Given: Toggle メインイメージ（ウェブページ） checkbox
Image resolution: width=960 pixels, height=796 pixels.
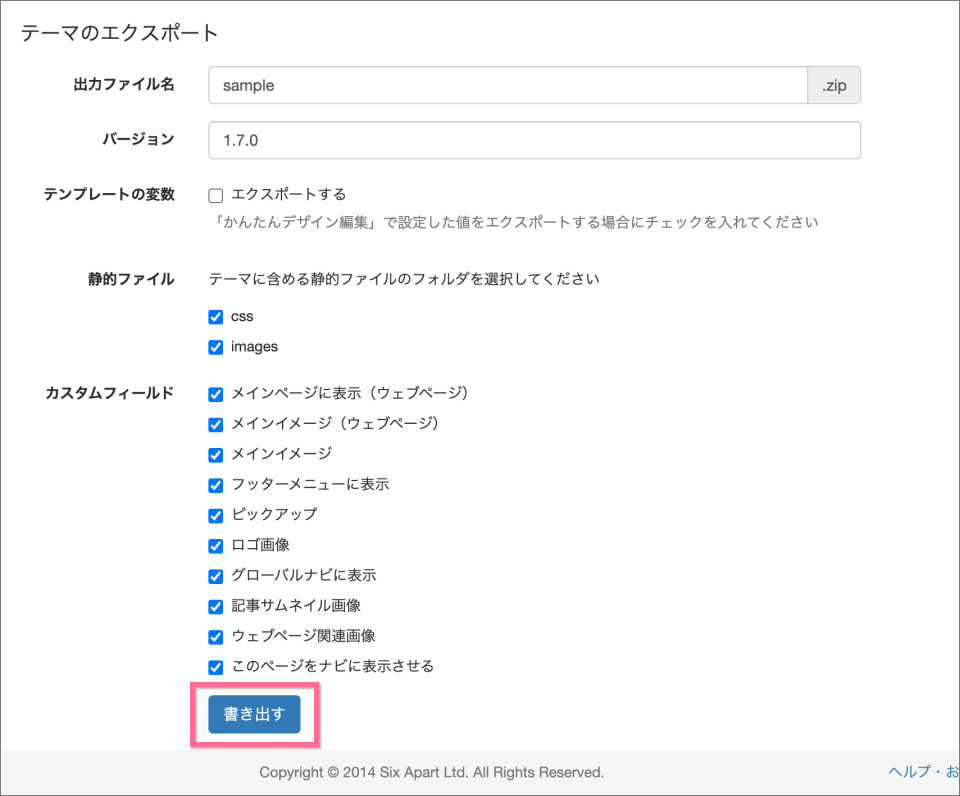Looking at the screenshot, I should click(x=215, y=424).
